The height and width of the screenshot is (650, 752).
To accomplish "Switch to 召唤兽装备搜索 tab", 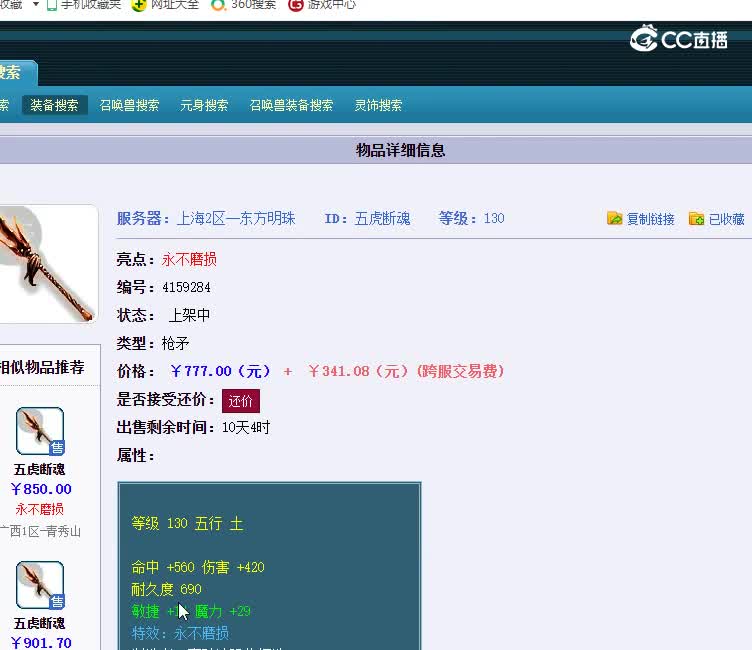I will [291, 105].
